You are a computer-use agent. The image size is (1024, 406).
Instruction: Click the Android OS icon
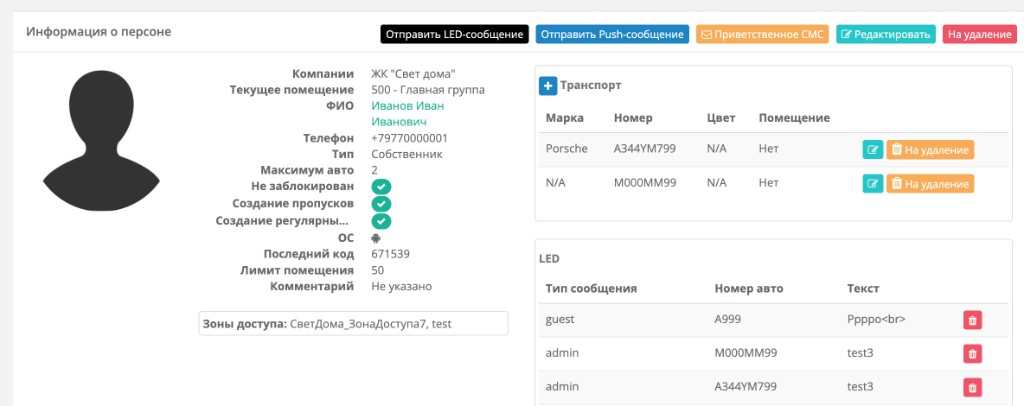tap(376, 238)
